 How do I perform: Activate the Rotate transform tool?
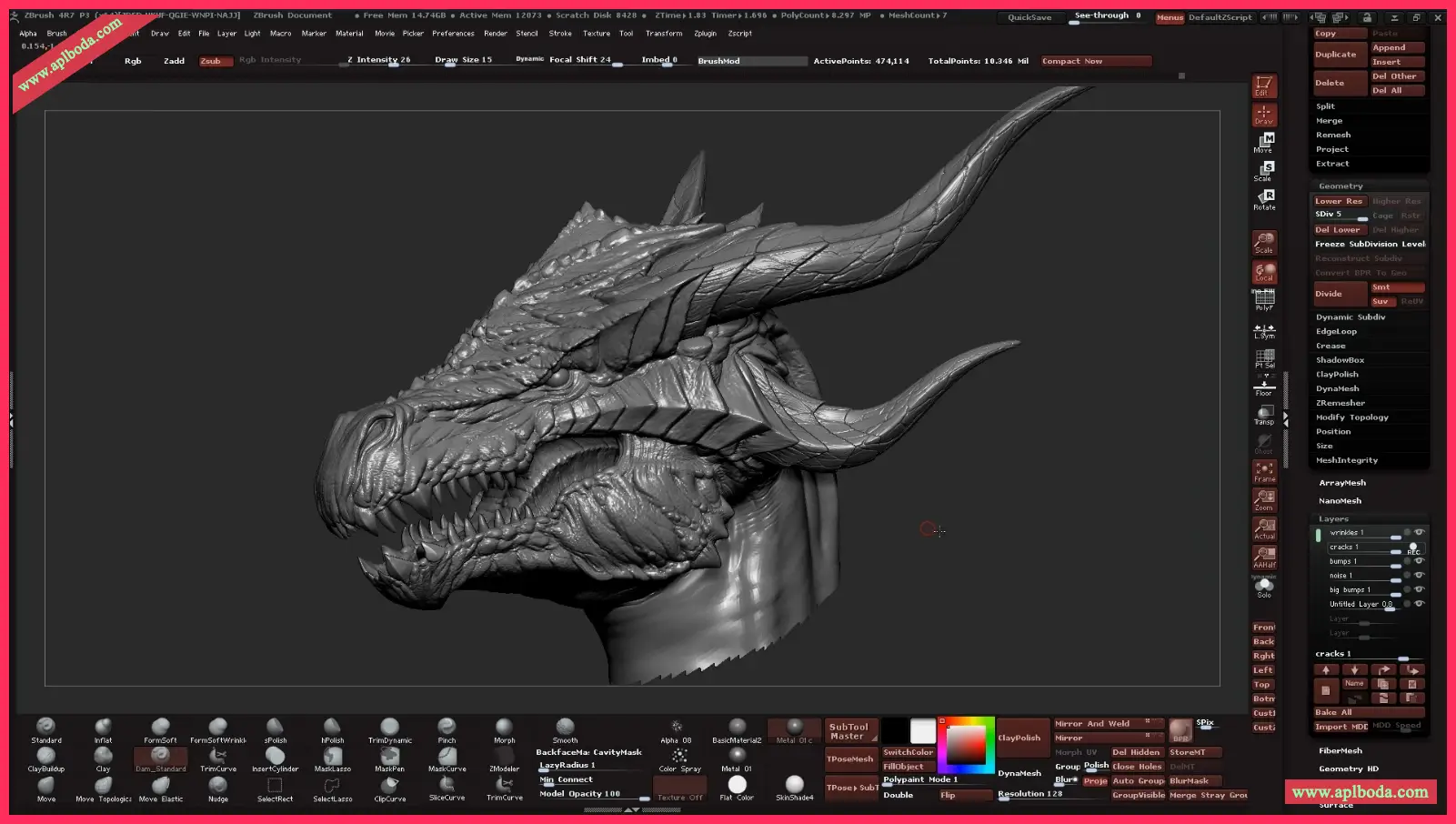tap(1264, 198)
